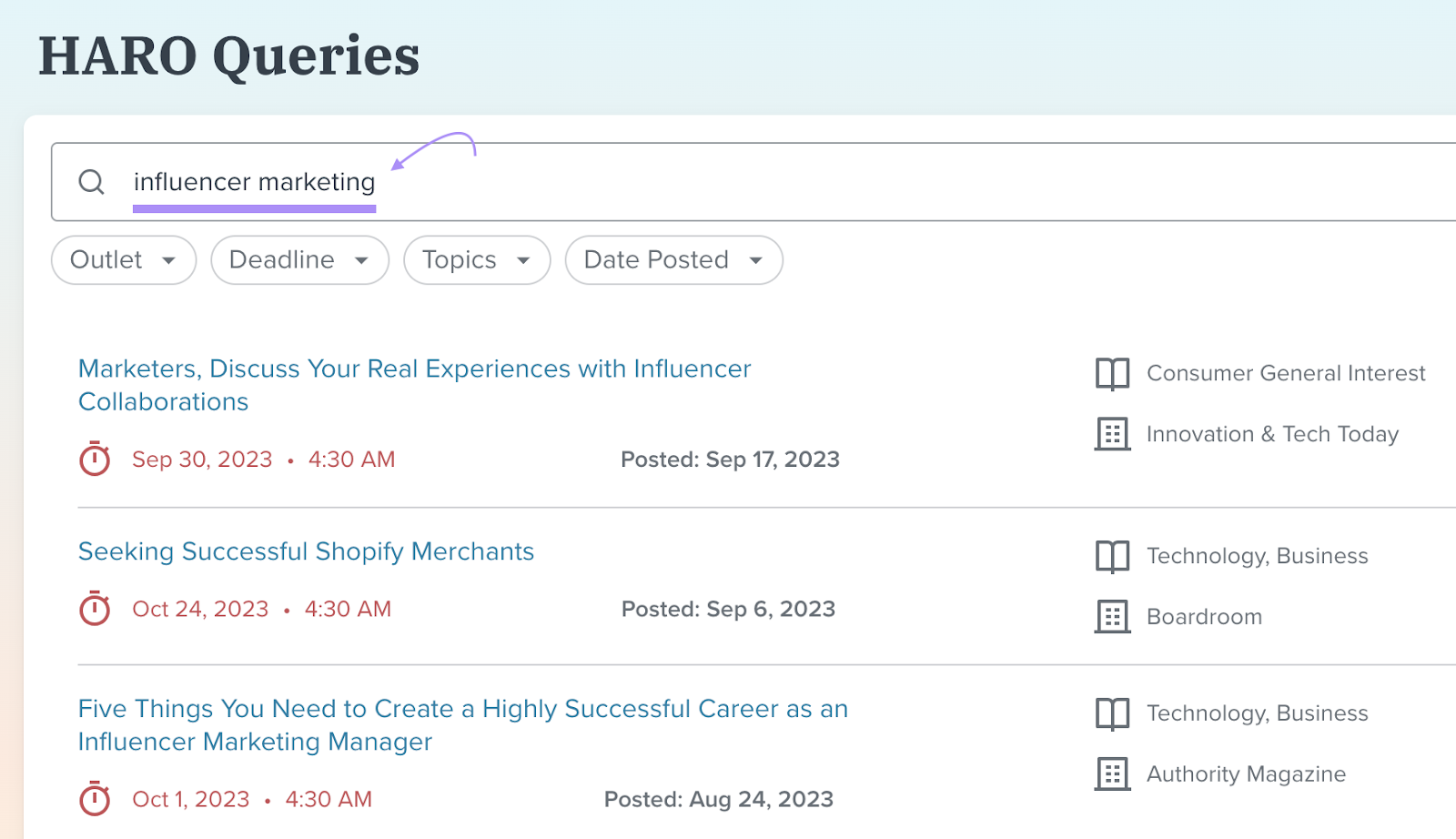The width and height of the screenshot is (1456, 839).
Task: Click the magnifying glass search icon
Action: click(x=91, y=182)
